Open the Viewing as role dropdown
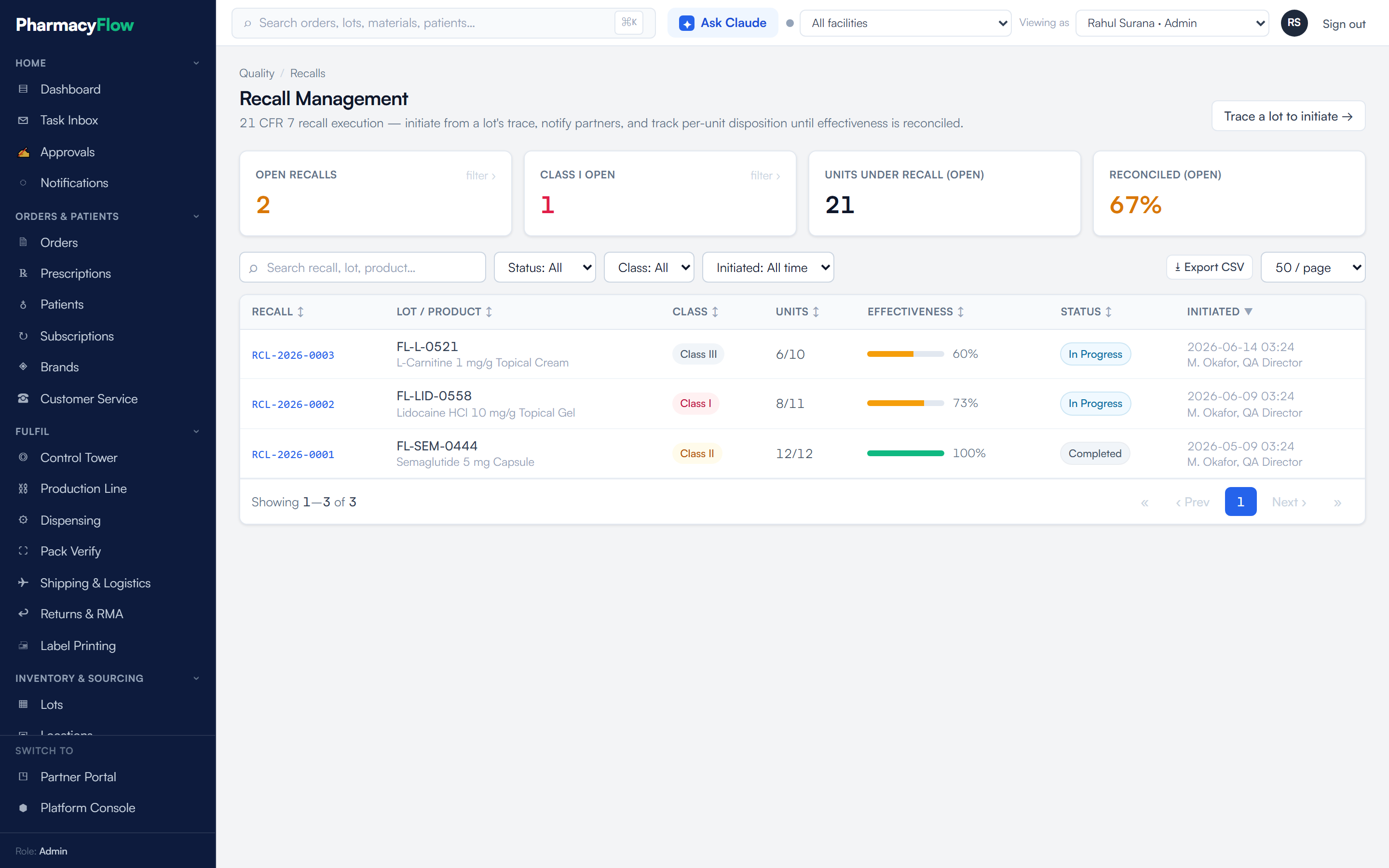The height and width of the screenshot is (868, 1389). pyautogui.click(x=1171, y=23)
